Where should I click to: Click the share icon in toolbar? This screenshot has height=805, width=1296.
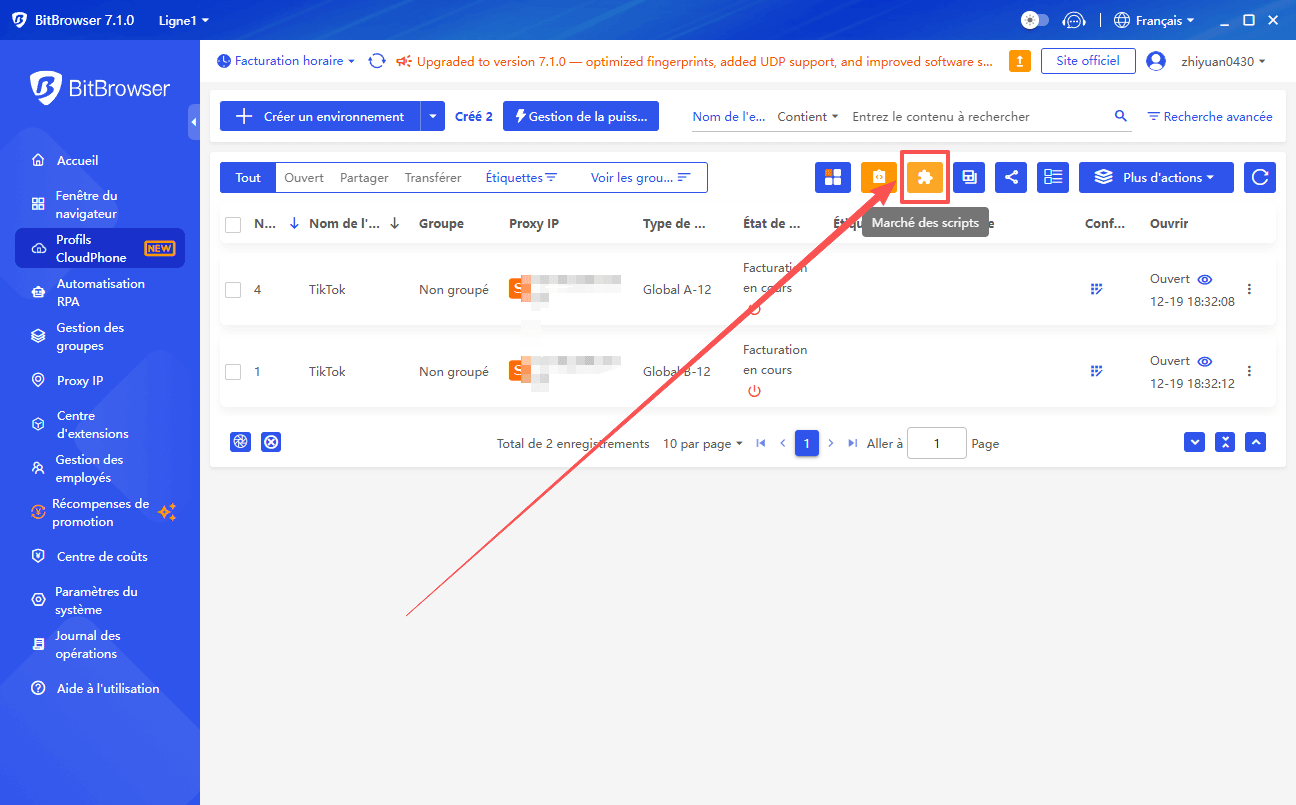[x=1010, y=177]
